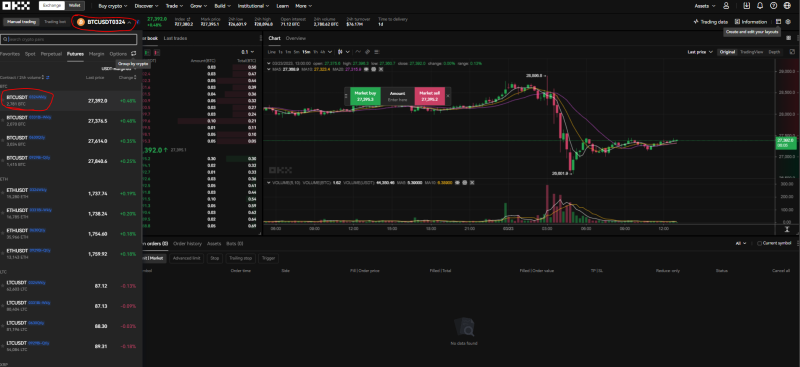800x367 pixels.
Task: Open the user profile icon
Action: click(x=726, y=6)
